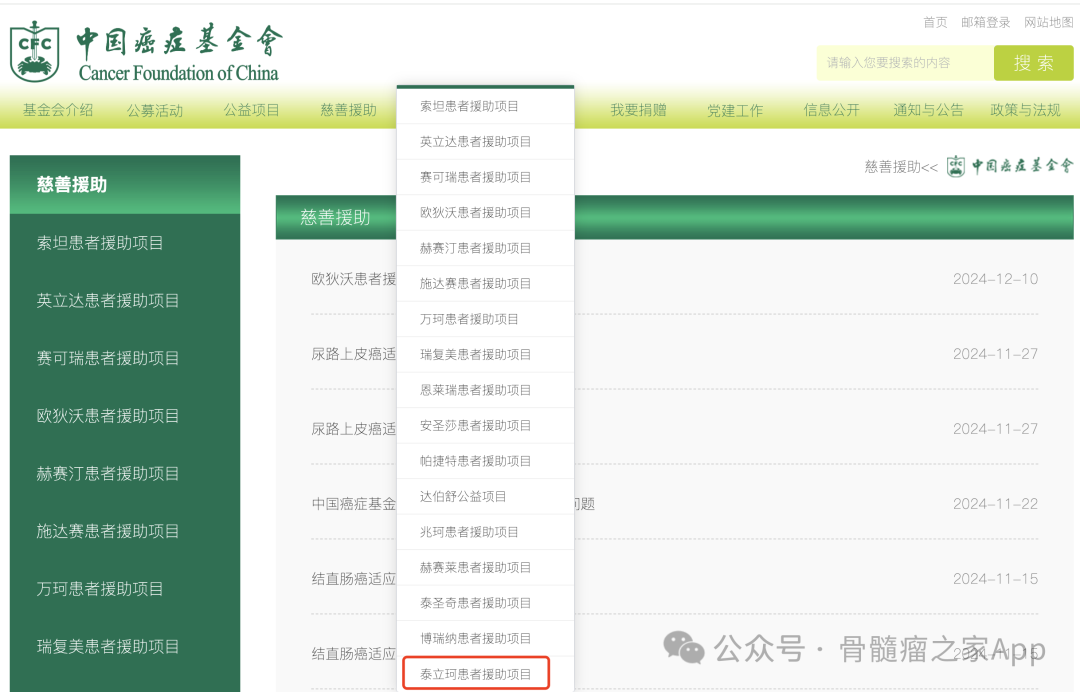Select 泰圣奇患者援助项目 in the dropdown menu
Image resolution: width=1080 pixels, height=692 pixels.
486,603
